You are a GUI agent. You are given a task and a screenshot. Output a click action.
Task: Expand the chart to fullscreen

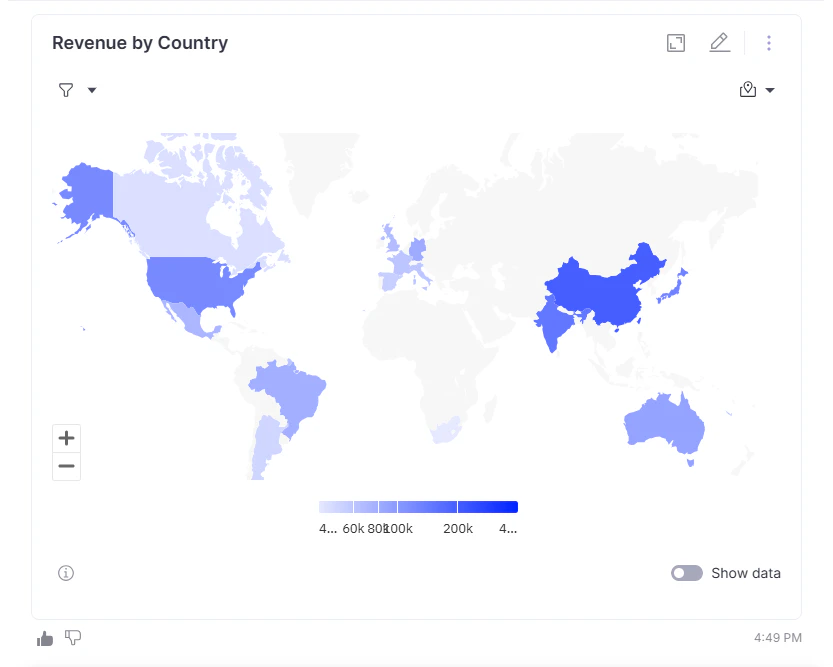tap(675, 42)
